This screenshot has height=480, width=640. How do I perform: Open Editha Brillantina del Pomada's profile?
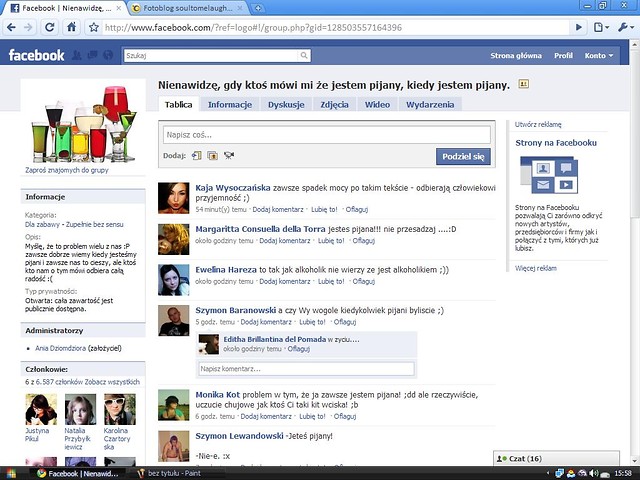(x=274, y=339)
